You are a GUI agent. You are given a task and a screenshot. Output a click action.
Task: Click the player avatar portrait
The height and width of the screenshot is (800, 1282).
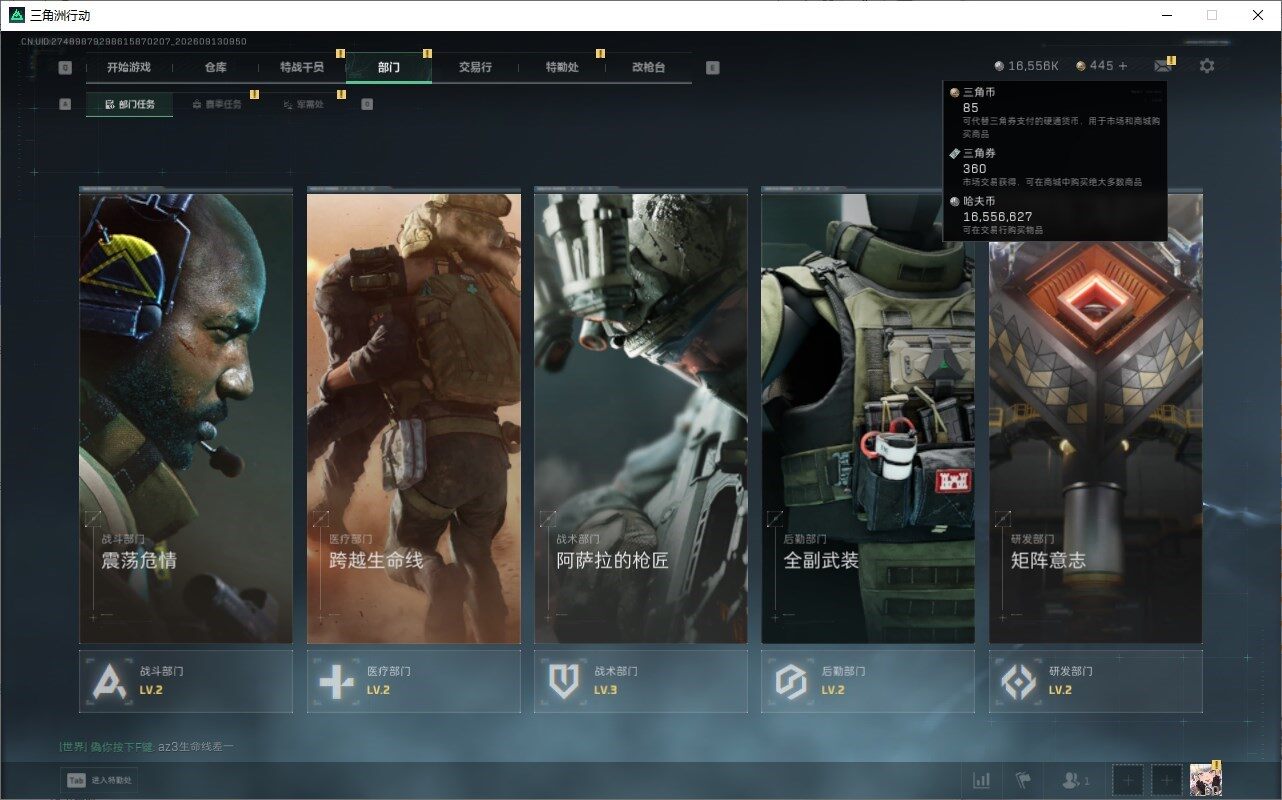[1206, 780]
